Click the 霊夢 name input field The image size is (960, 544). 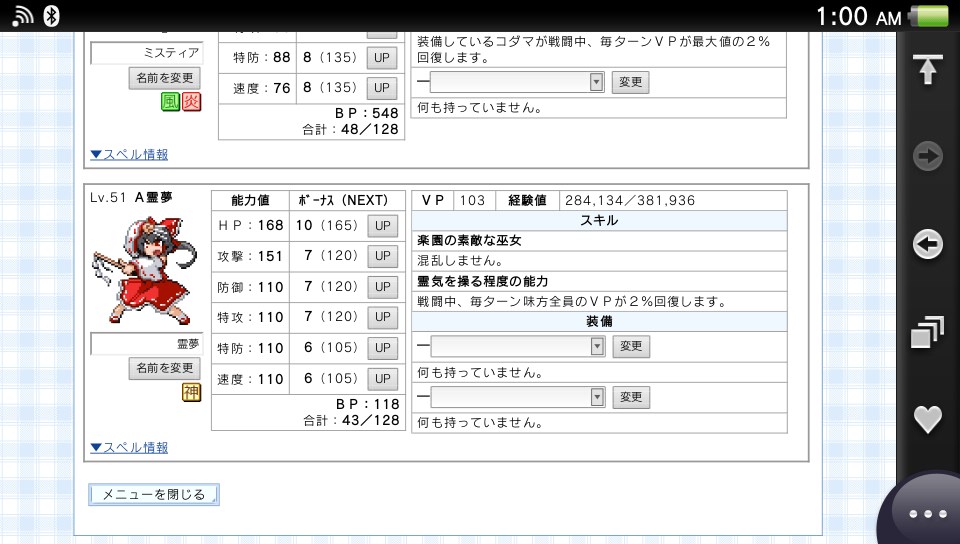(x=147, y=344)
